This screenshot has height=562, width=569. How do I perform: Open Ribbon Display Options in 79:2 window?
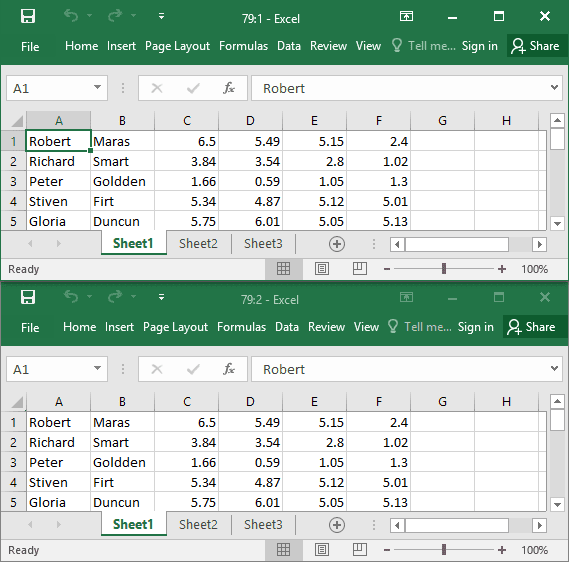click(406, 298)
